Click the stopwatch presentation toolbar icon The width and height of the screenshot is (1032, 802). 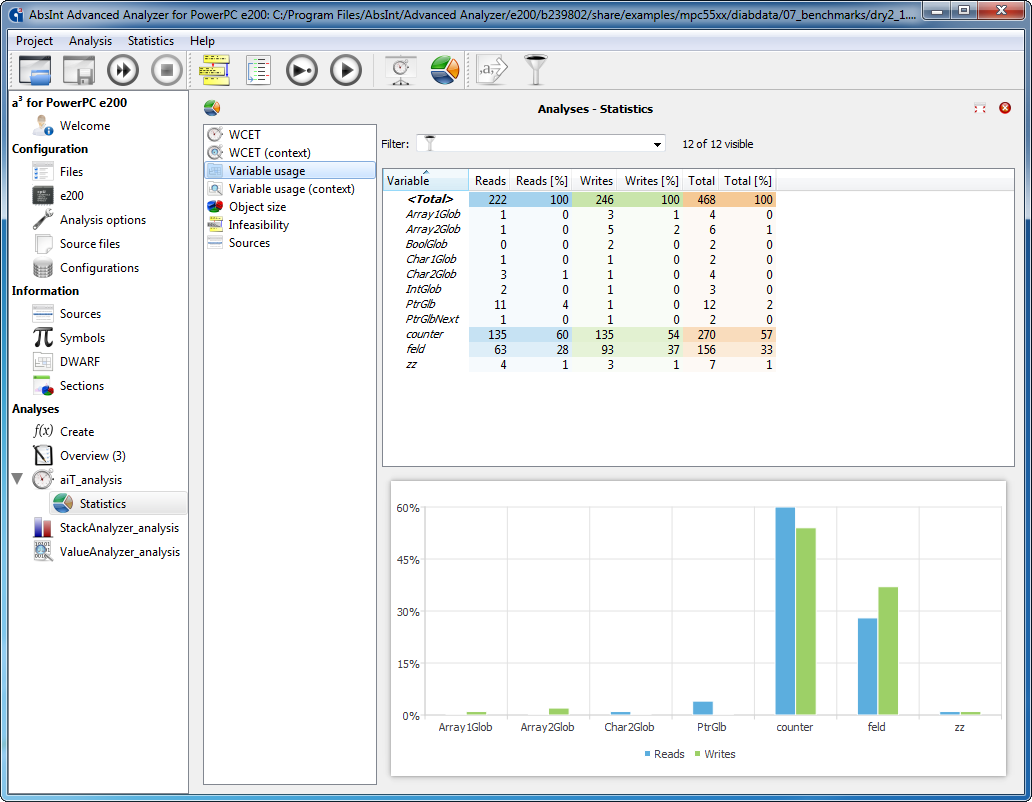[x=401, y=70]
